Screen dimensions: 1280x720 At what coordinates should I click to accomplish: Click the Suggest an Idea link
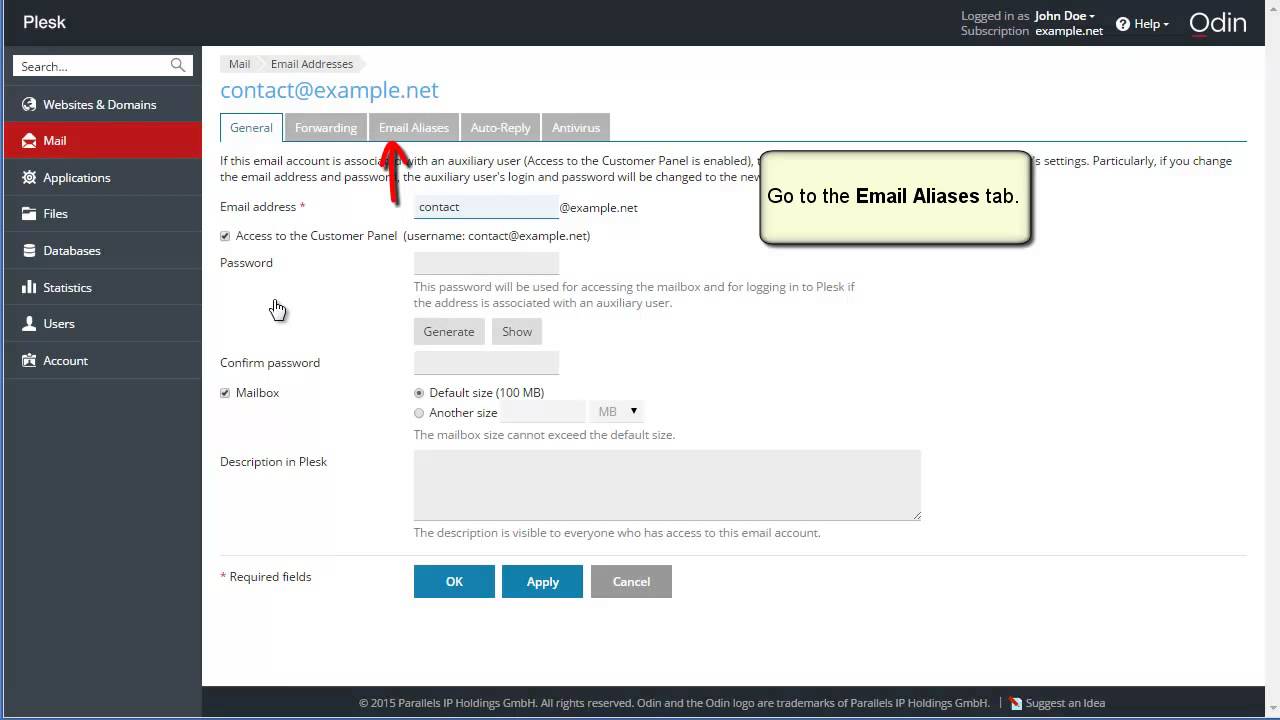pos(1065,703)
